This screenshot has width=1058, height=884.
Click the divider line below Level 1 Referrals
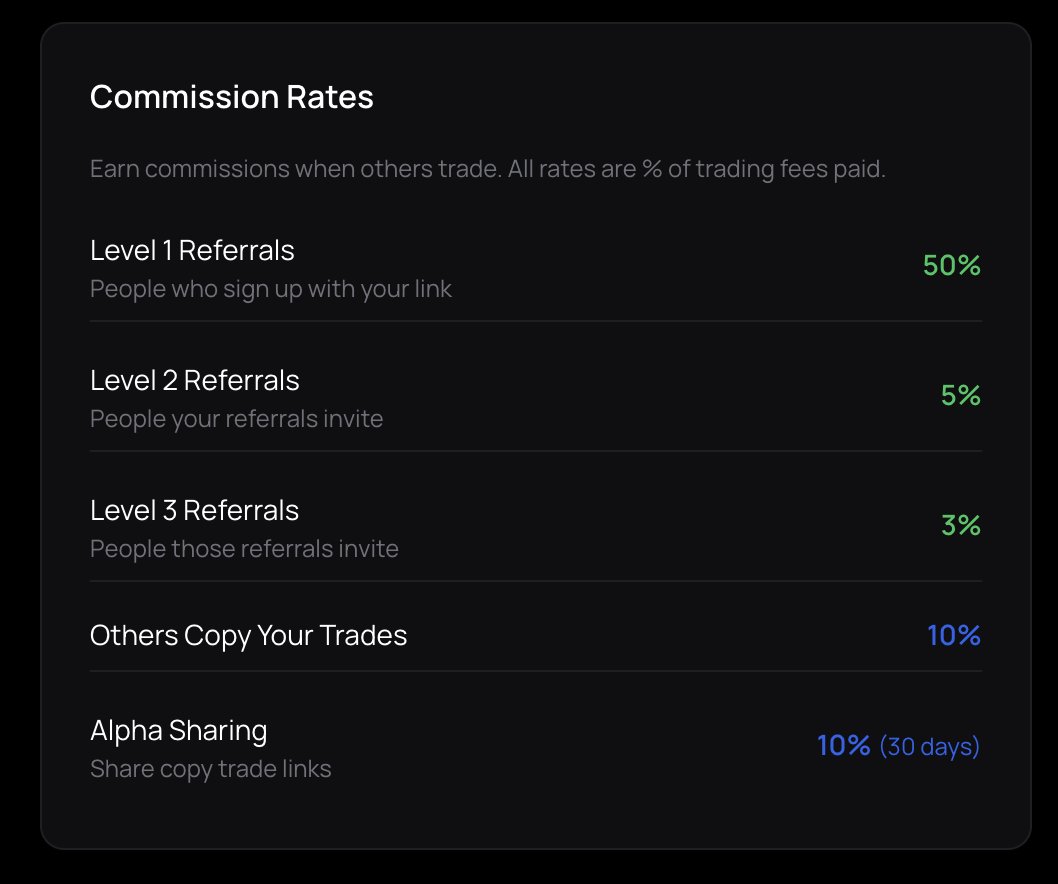pos(535,321)
